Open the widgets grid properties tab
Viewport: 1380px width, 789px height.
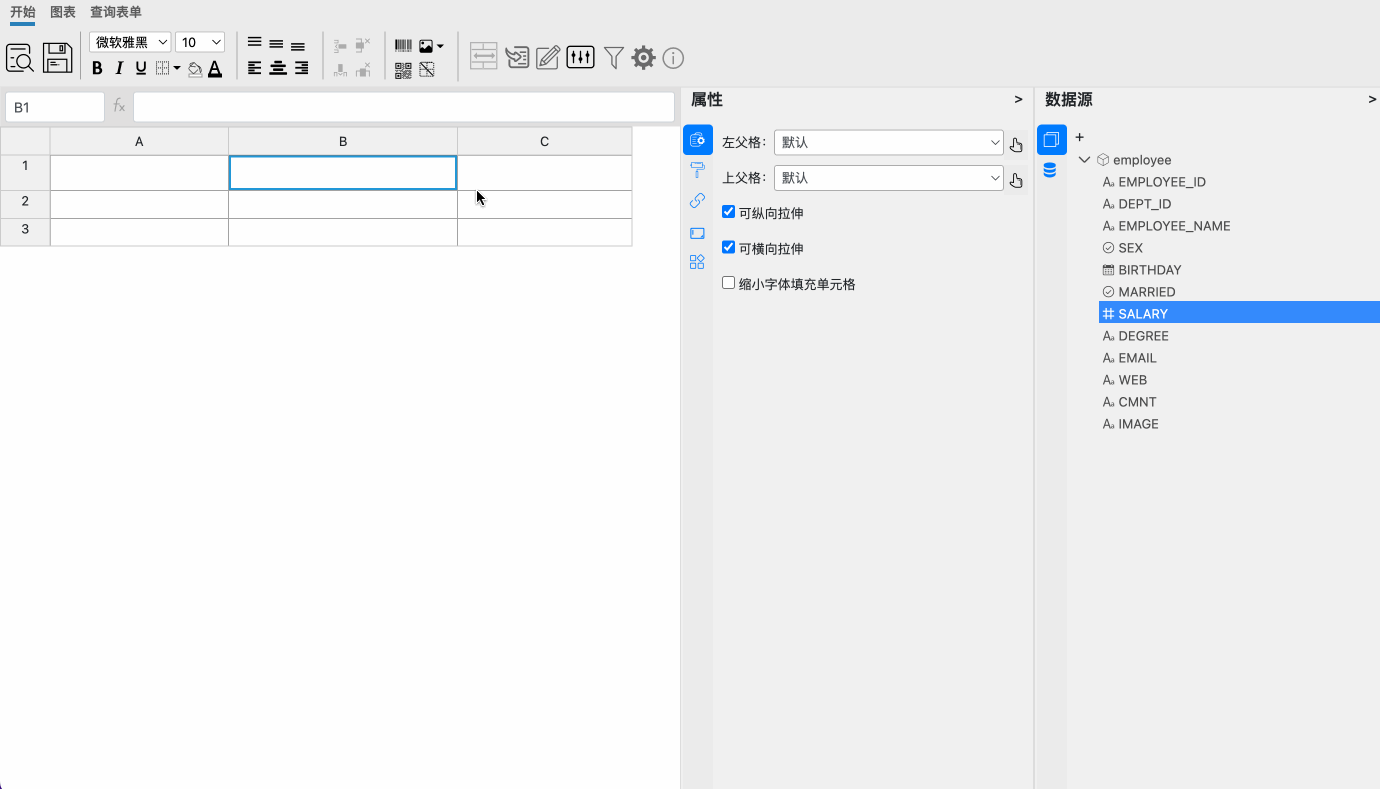[x=698, y=262]
